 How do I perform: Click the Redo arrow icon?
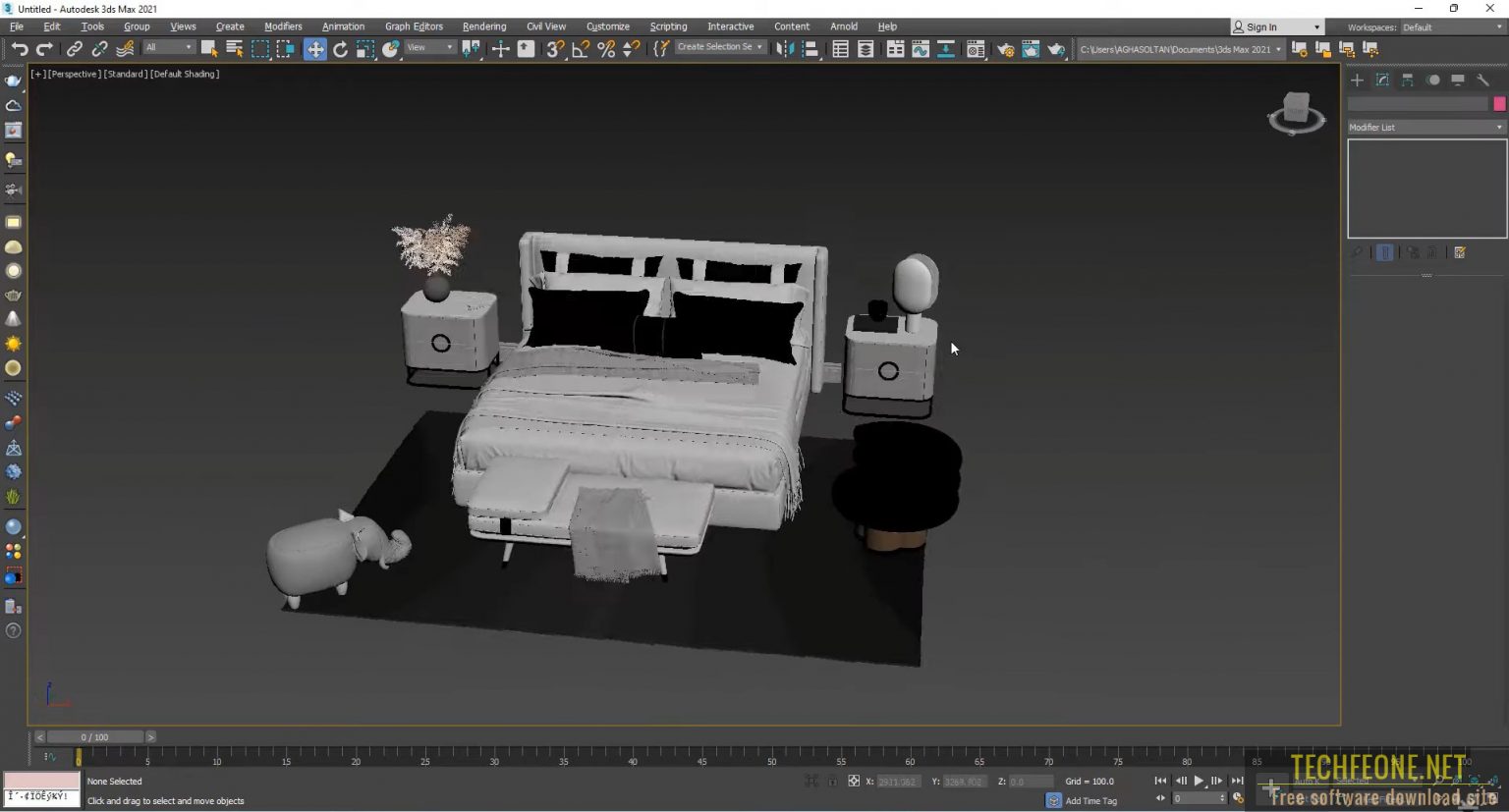[44, 49]
